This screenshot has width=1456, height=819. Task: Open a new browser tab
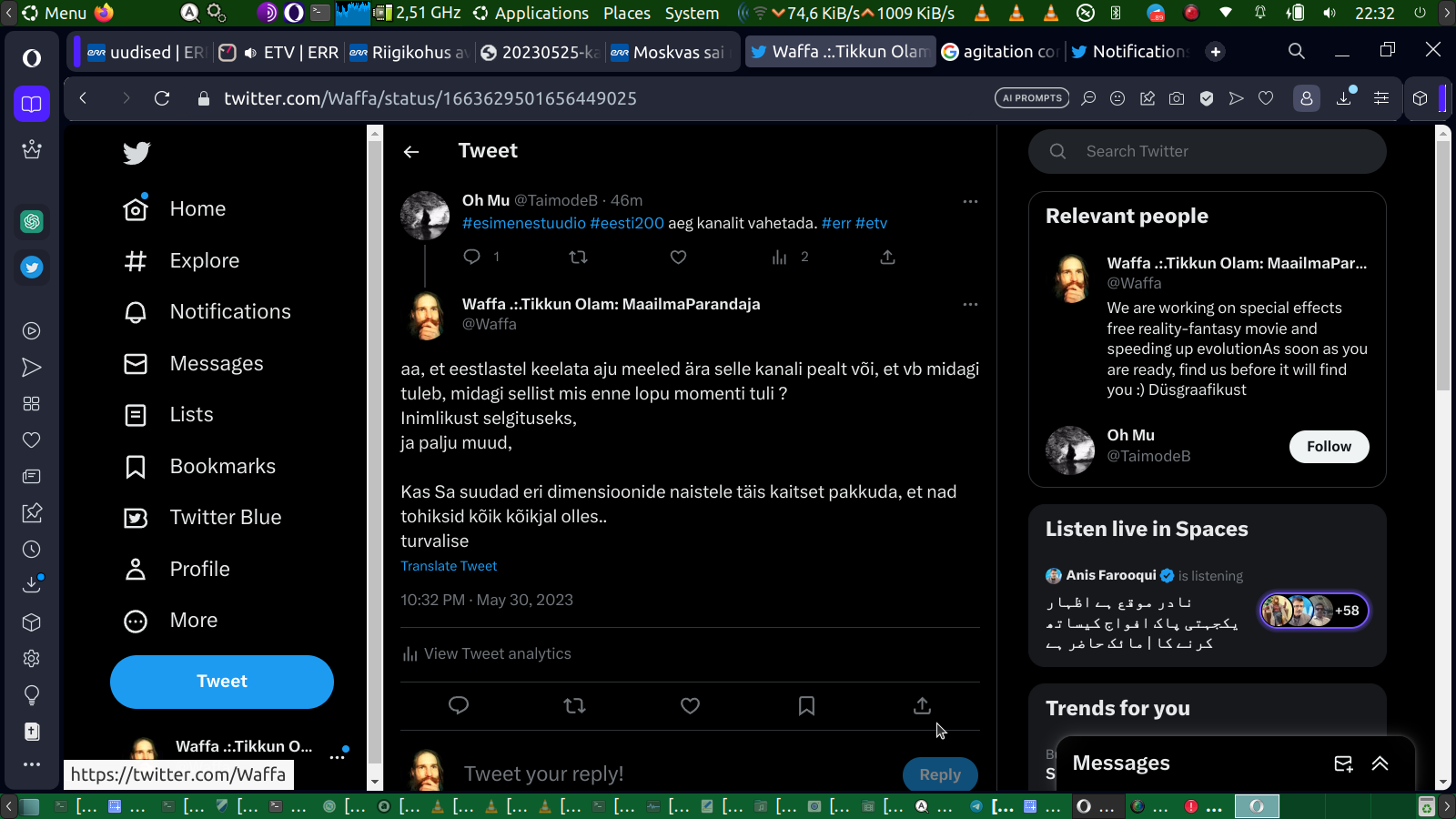click(x=1215, y=52)
